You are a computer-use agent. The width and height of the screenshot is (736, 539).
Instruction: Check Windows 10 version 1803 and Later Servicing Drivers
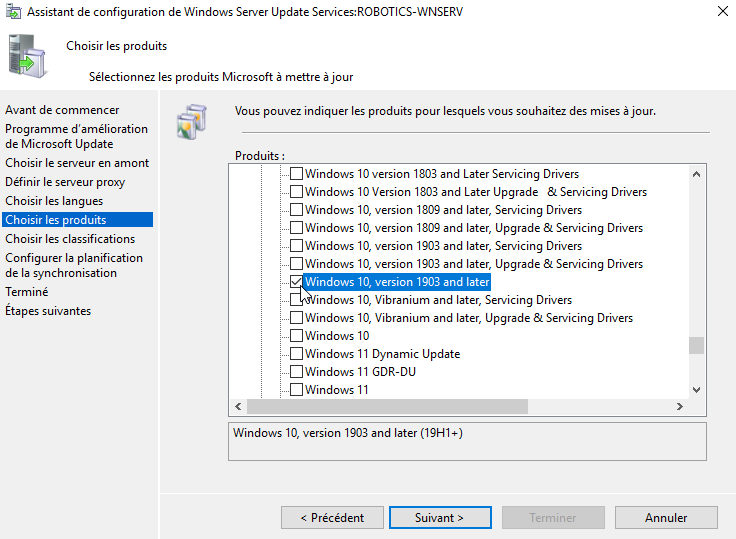[296, 174]
